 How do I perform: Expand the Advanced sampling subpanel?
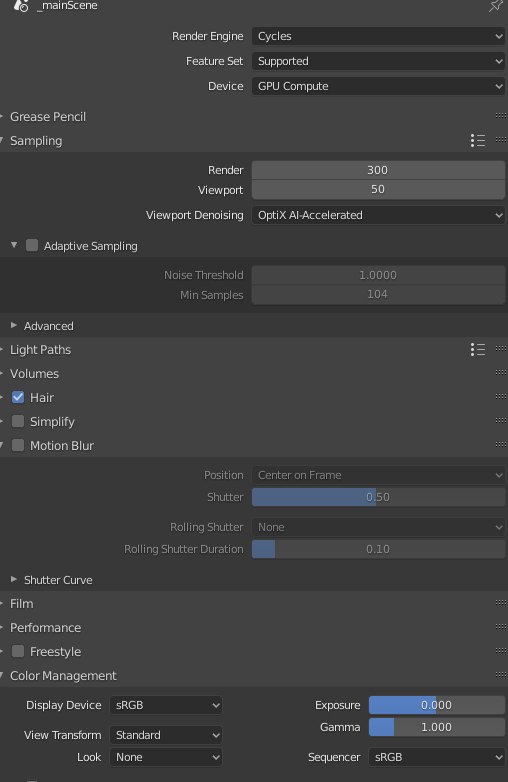click(48, 326)
